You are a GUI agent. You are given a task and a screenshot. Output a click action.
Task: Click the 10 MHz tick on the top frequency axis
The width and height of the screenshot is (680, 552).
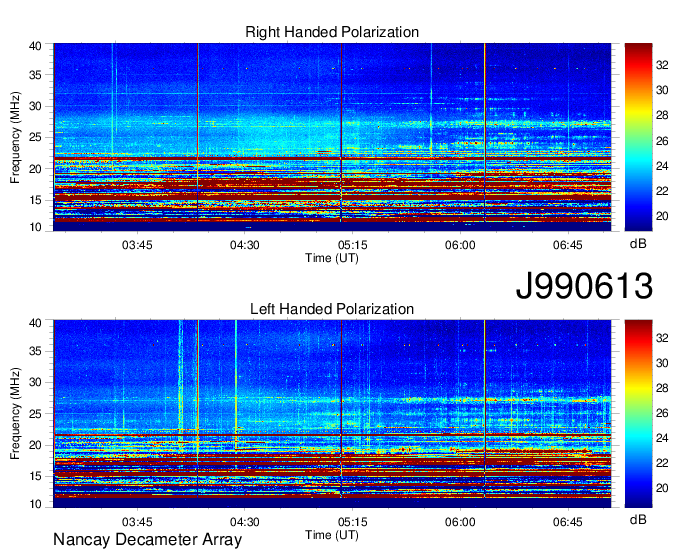(36, 227)
